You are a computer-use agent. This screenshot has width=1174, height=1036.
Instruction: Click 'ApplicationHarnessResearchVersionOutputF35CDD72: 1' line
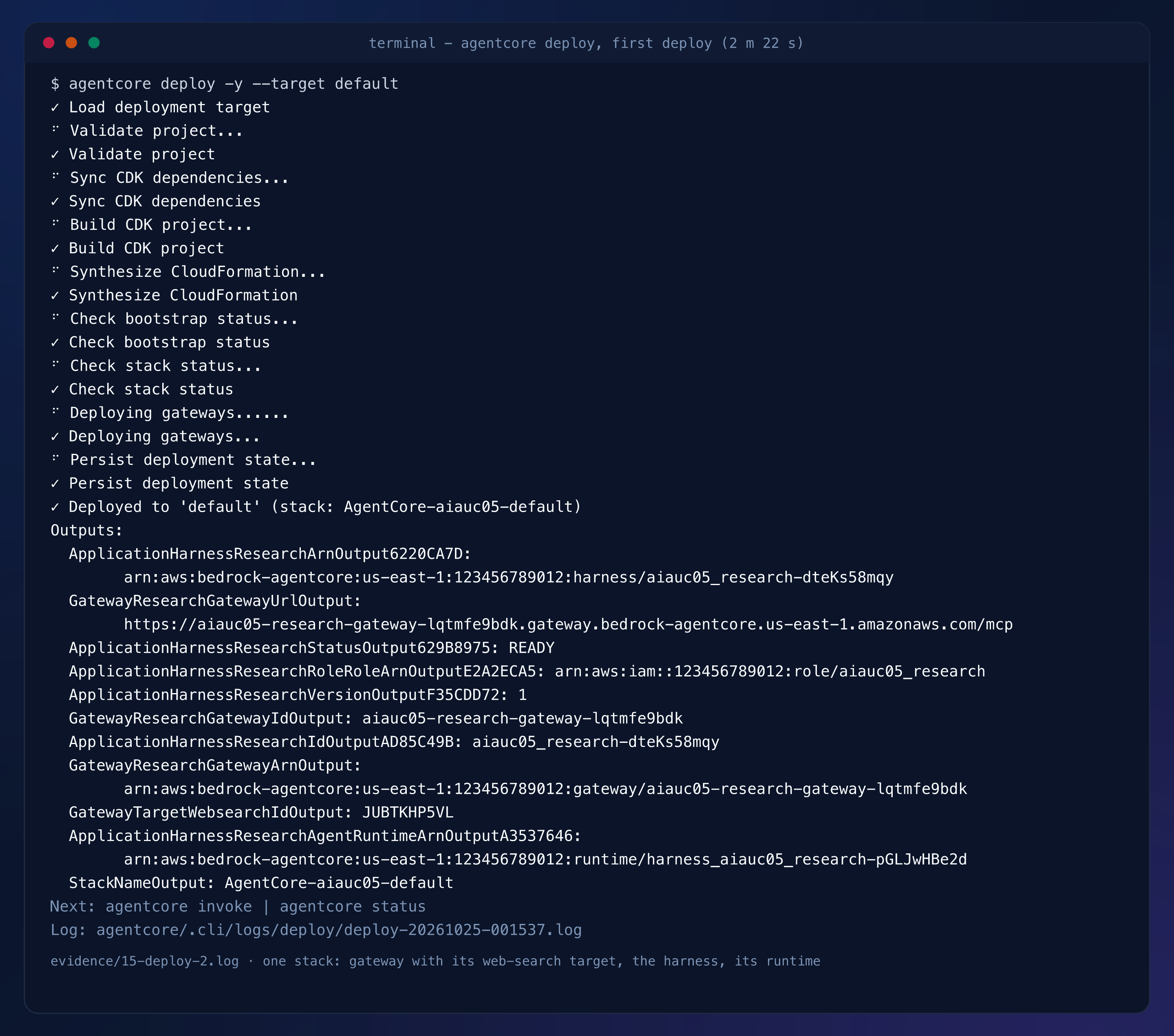(x=298, y=695)
